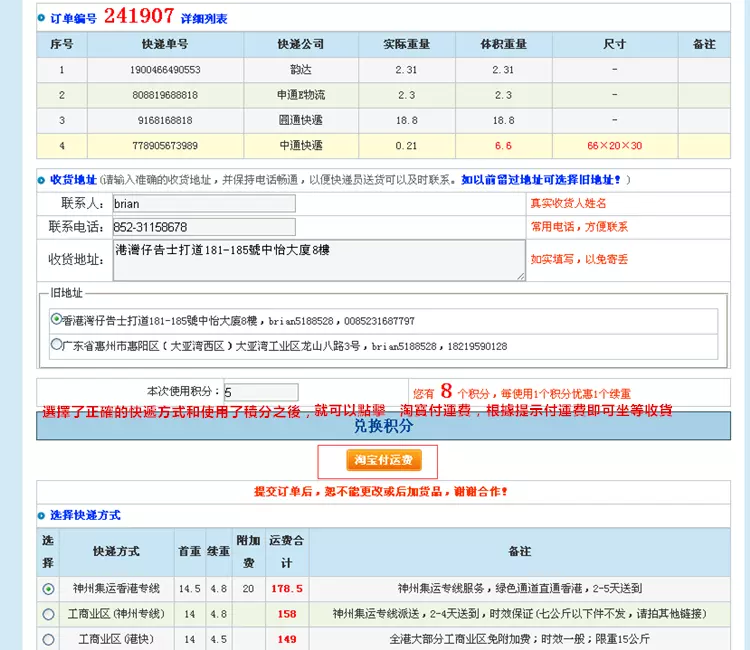Screen dimensions: 750x650
Task: Select the 工商业区 (神州专线) shipping radio button
Action: click(48, 614)
